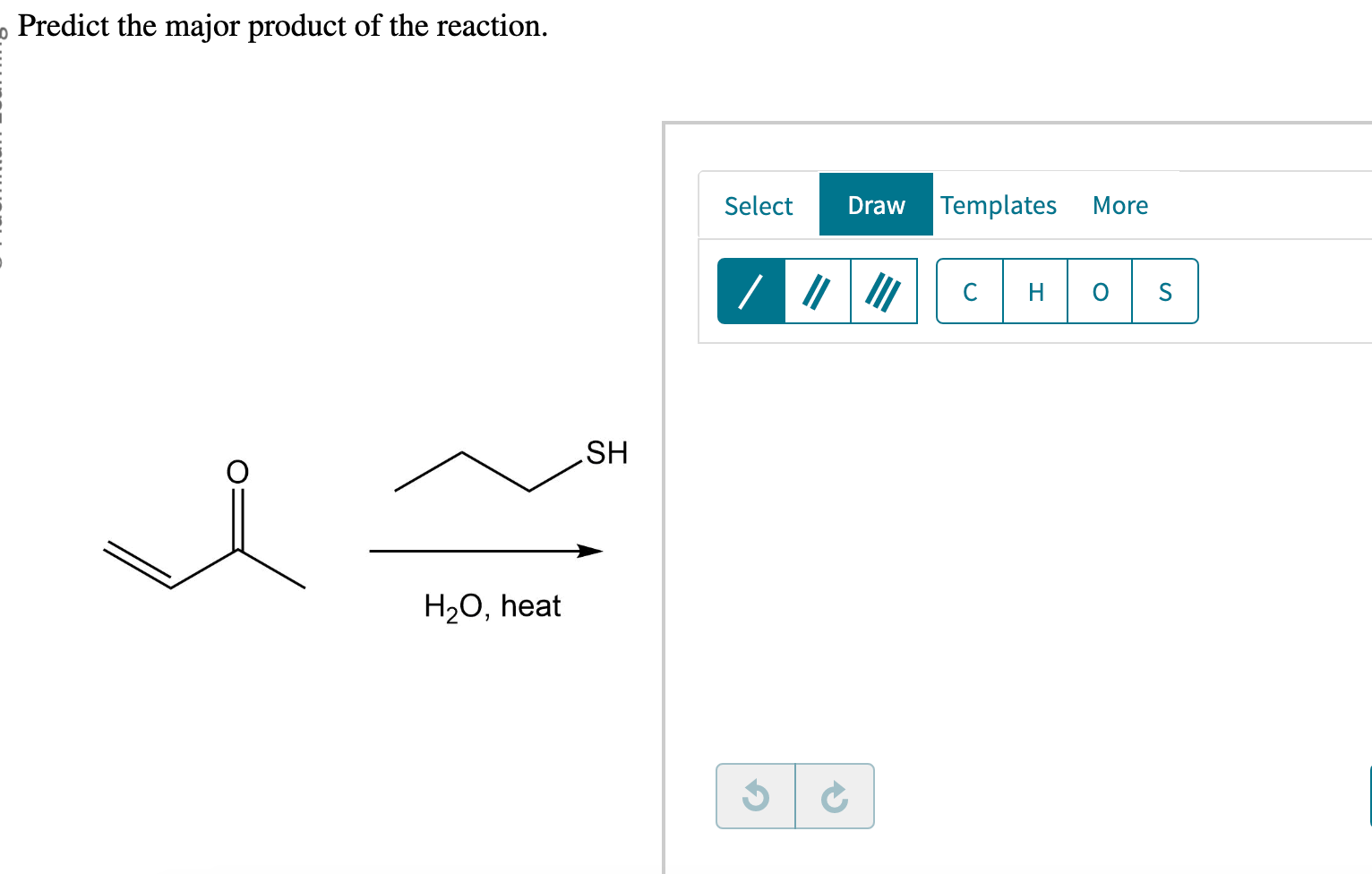Select the oxygen atom O tool
The height and width of the screenshot is (874, 1372).
pos(1100,291)
